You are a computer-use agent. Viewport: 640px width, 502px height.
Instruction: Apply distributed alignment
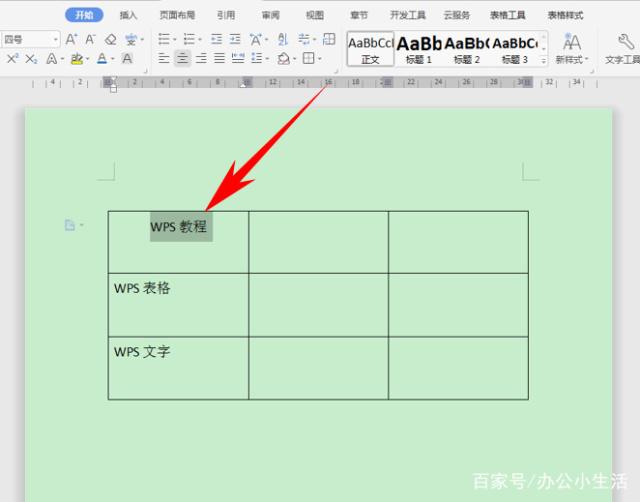click(238, 59)
